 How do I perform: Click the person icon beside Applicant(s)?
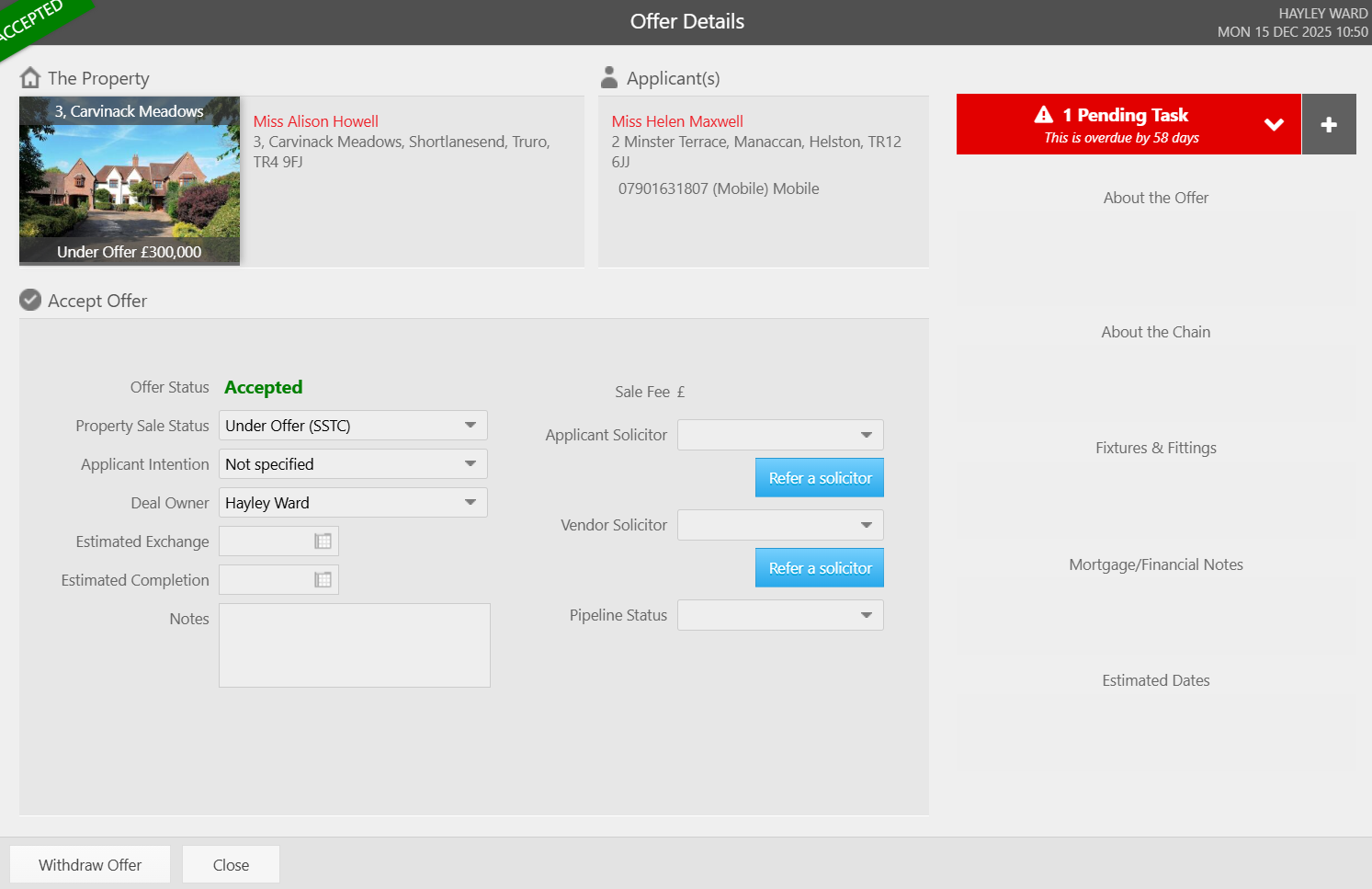click(608, 76)
